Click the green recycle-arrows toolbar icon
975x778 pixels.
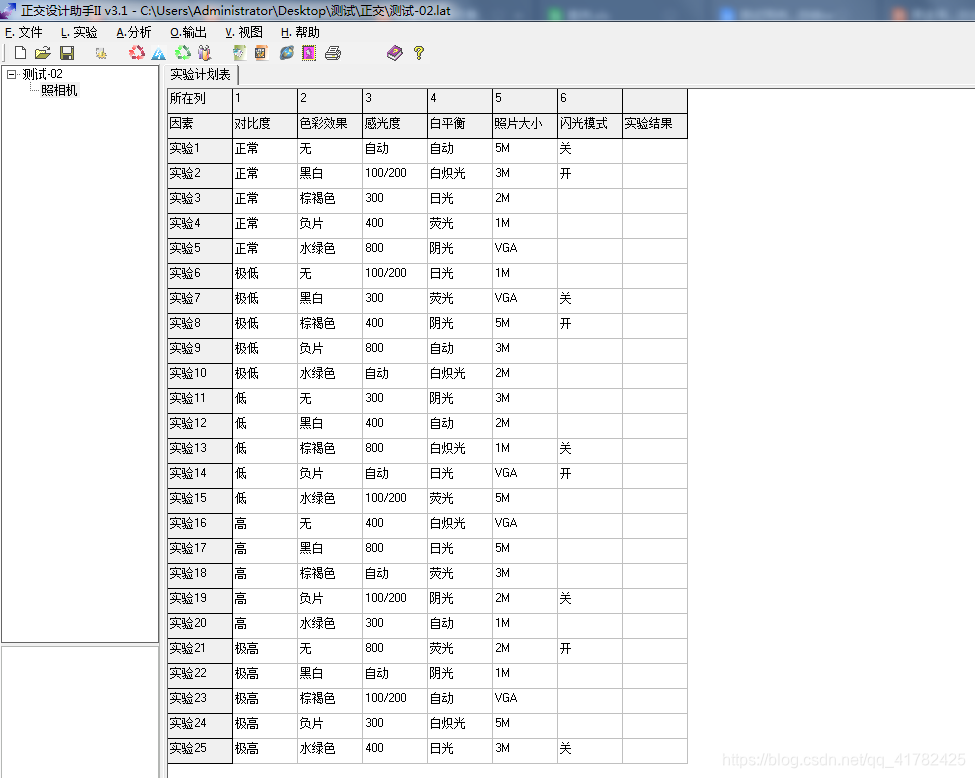[x=183, y=53]
